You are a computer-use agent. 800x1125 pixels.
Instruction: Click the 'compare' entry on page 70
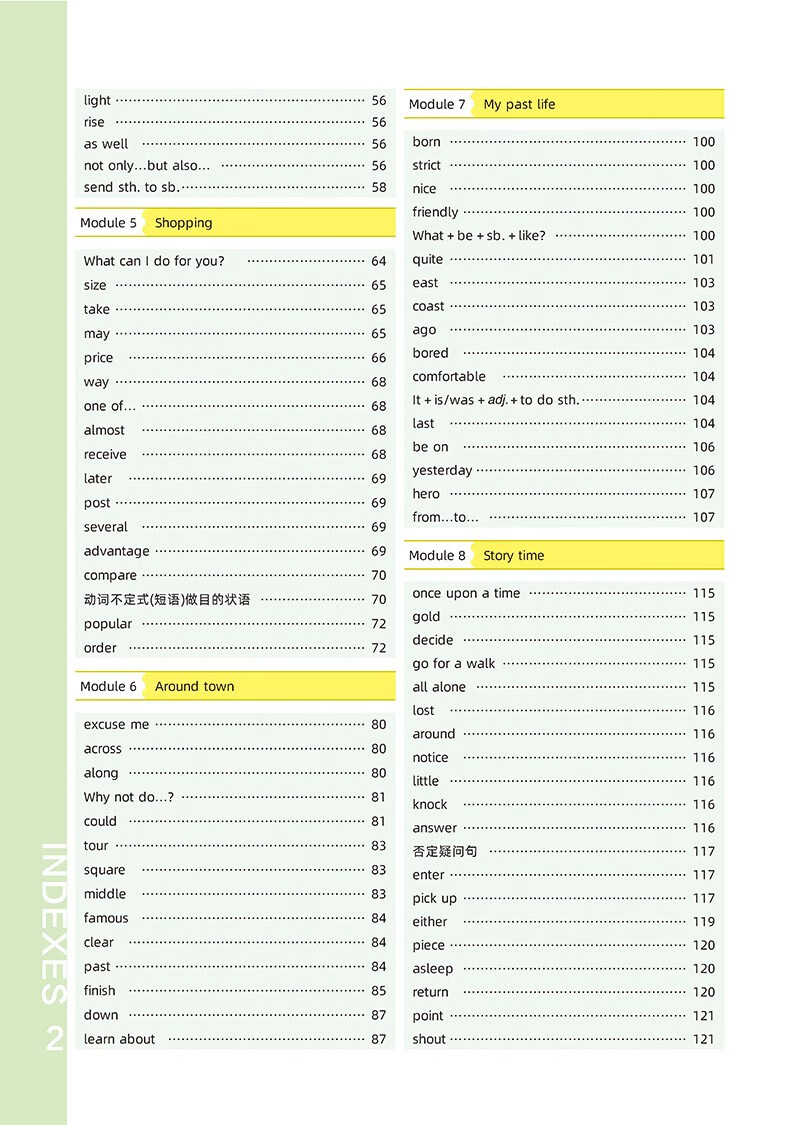point(110,575)
